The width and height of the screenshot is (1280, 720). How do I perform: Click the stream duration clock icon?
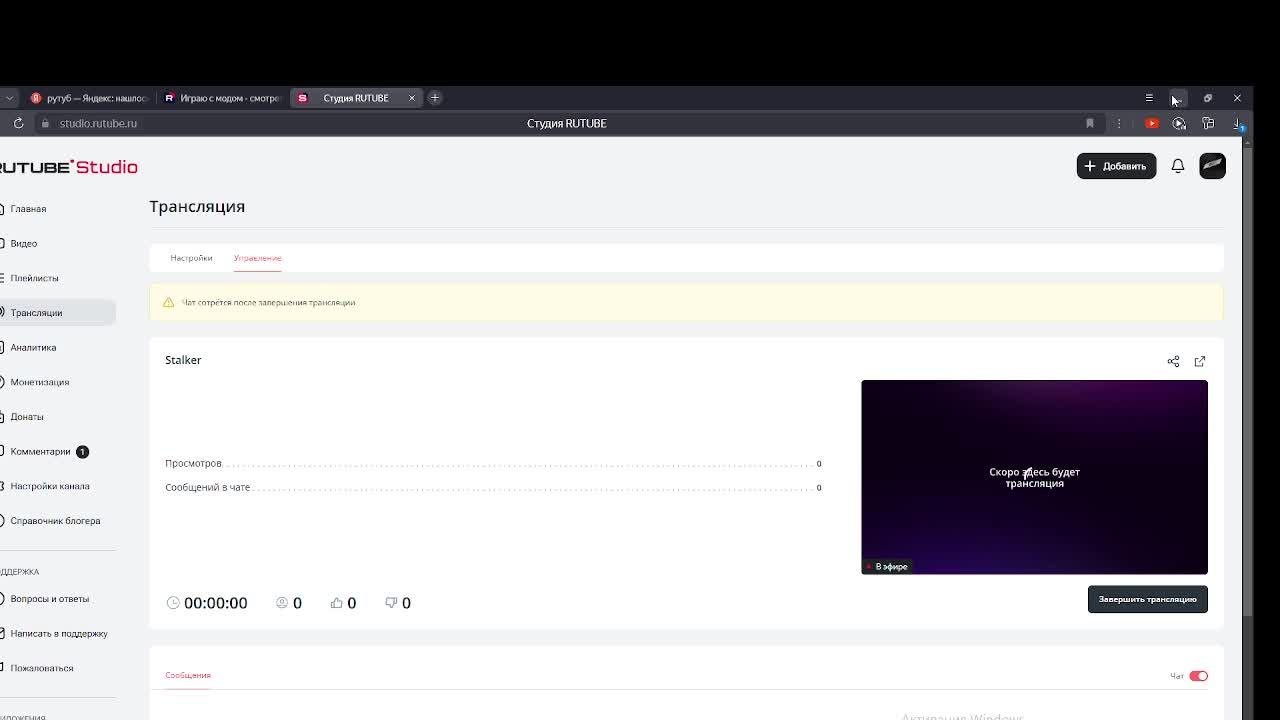(173, 603)
